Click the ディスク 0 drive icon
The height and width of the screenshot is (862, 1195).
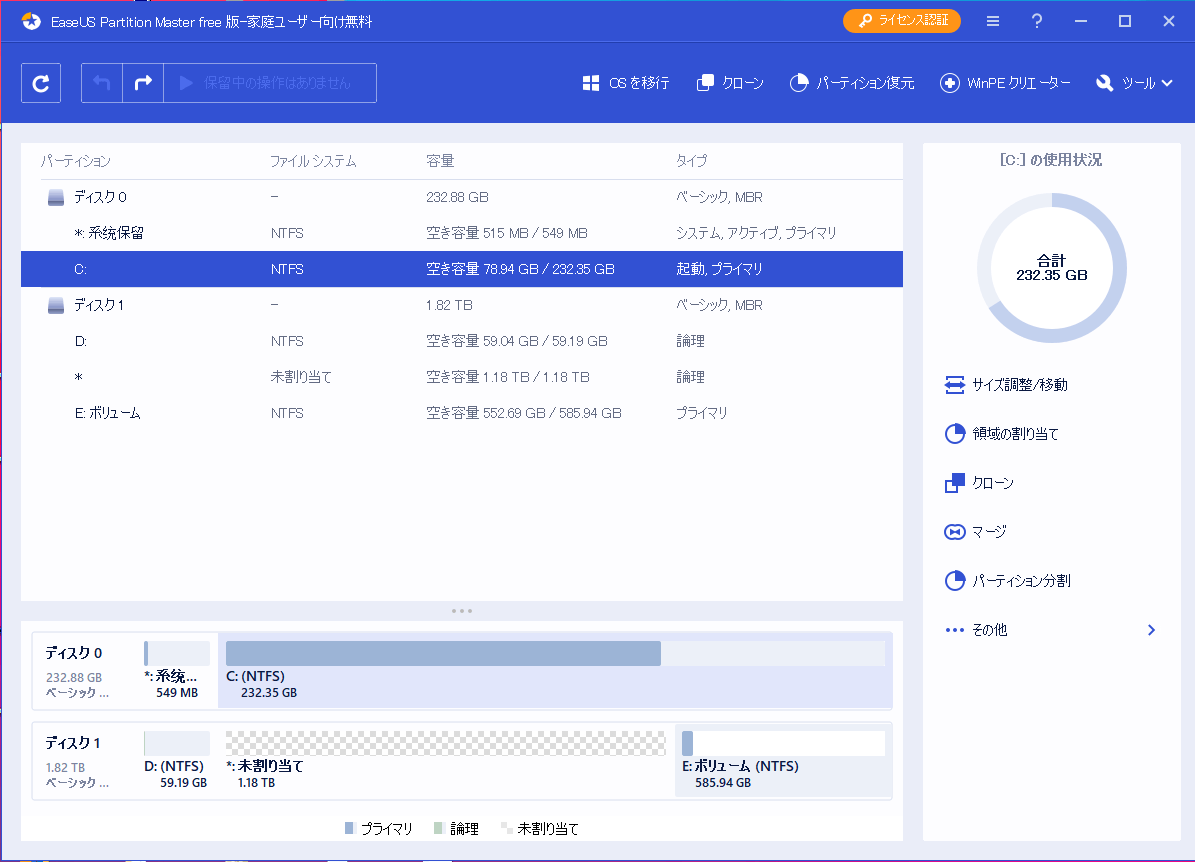(56, 197)
